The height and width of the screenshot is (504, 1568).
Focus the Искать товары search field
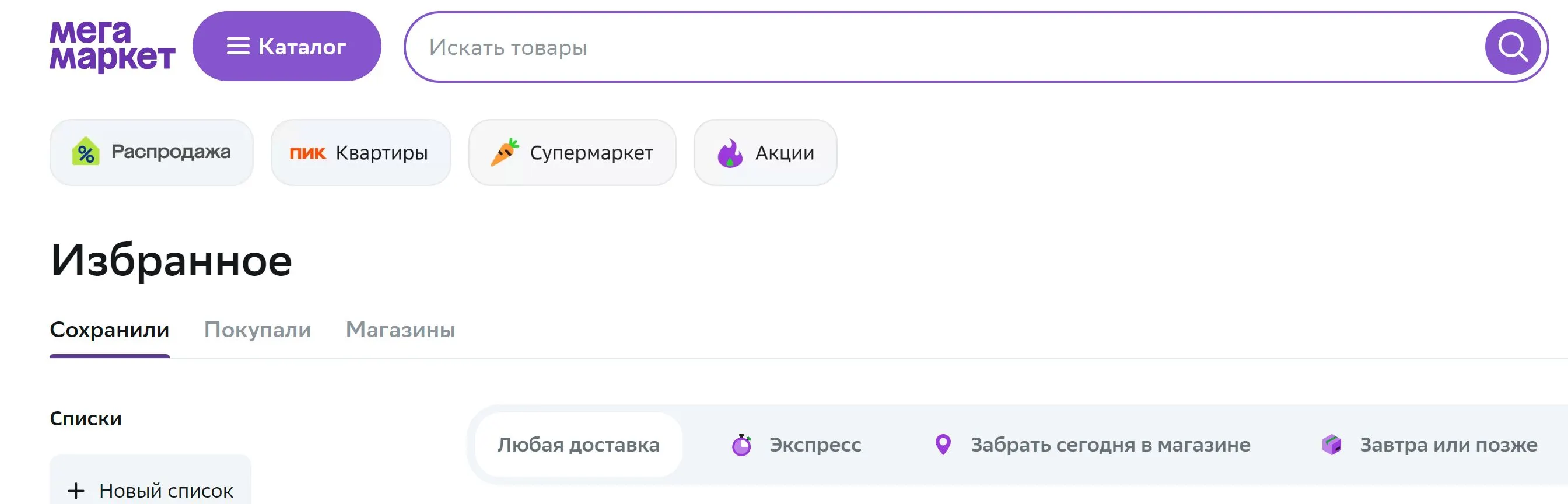(x=943, y=47)
